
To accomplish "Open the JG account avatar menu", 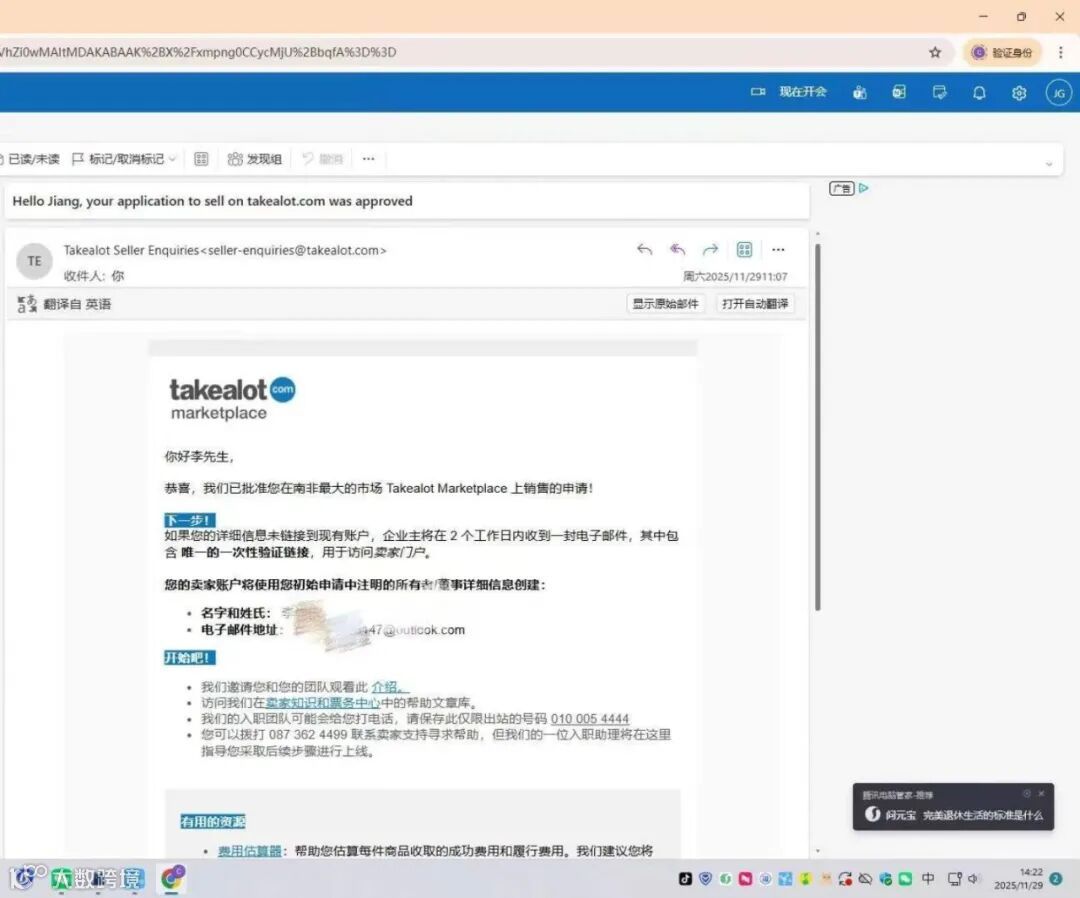I will tap(1059, 93).
